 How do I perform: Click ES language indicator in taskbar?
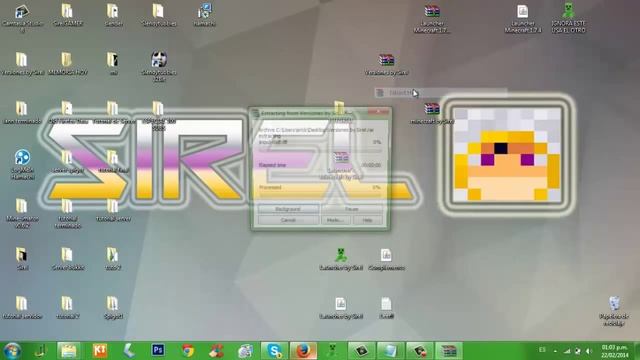pyautogui.click(x=542, y=350)
